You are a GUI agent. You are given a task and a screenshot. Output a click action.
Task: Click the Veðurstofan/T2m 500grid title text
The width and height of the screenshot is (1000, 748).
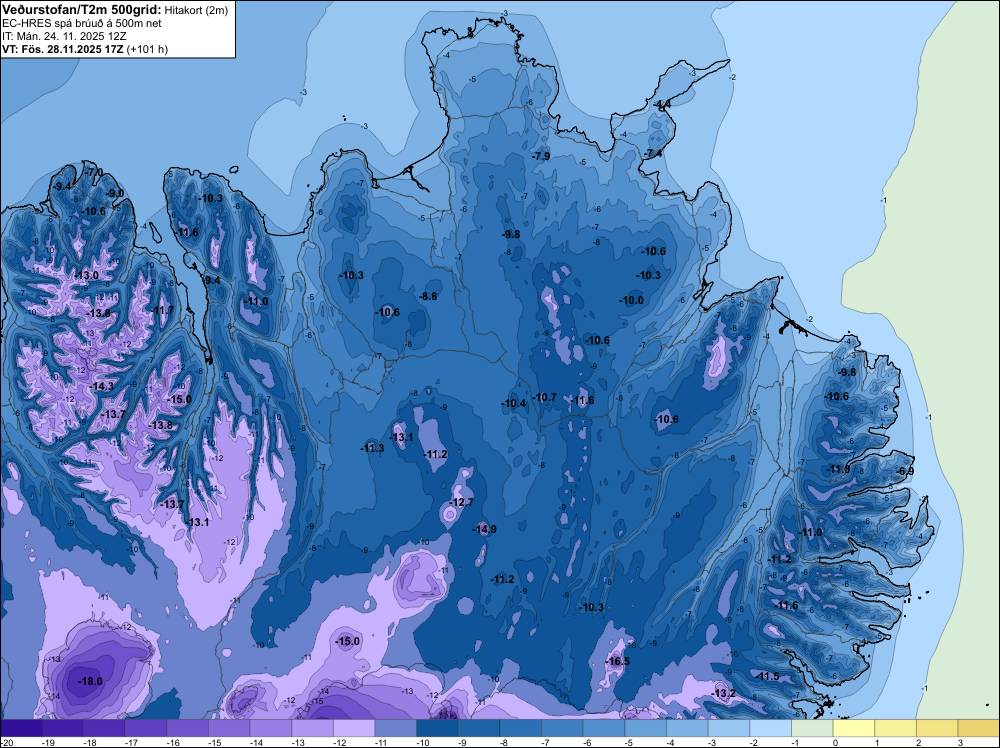pos(82,10)
